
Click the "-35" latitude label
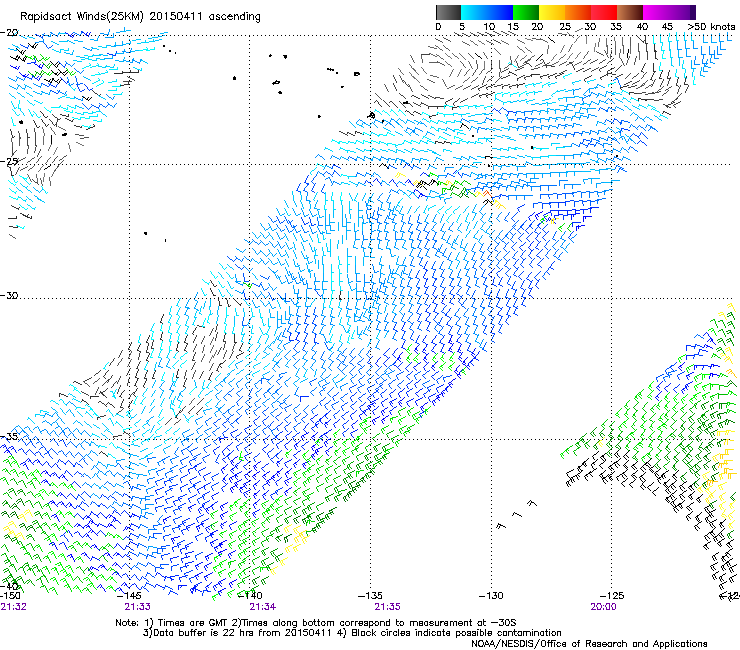[x=9, y=437]
